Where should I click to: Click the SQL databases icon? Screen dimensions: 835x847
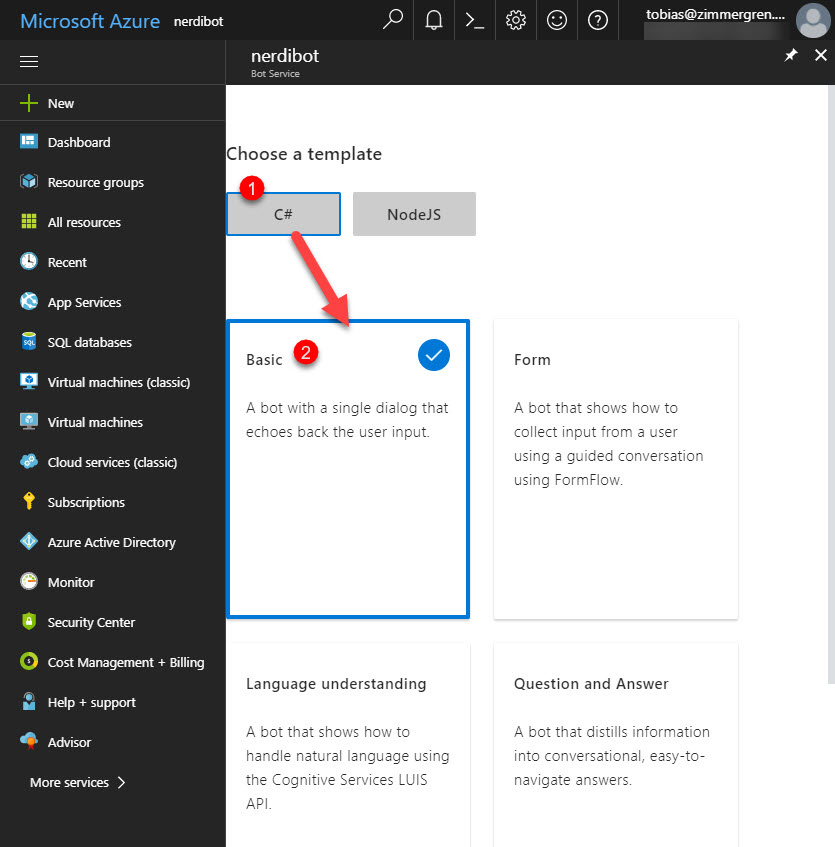click(29, 341)
